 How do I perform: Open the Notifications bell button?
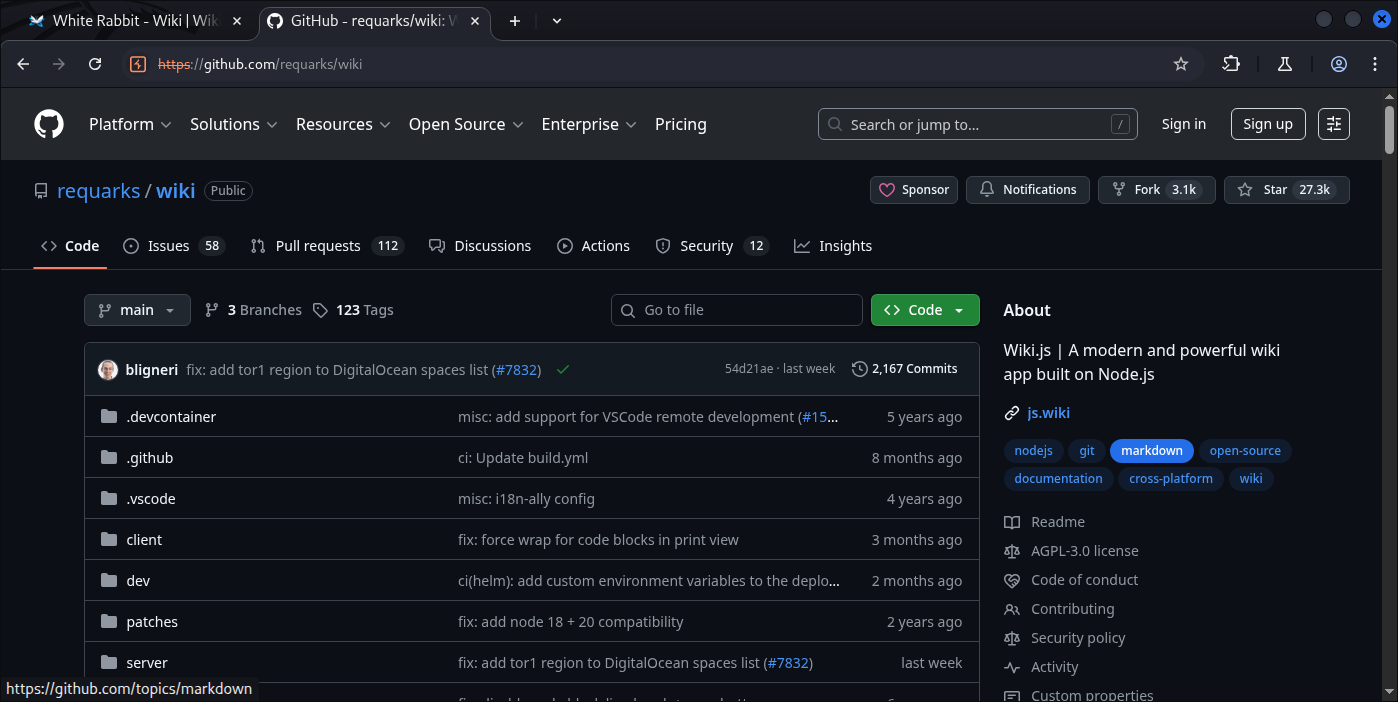point(1028,190)
